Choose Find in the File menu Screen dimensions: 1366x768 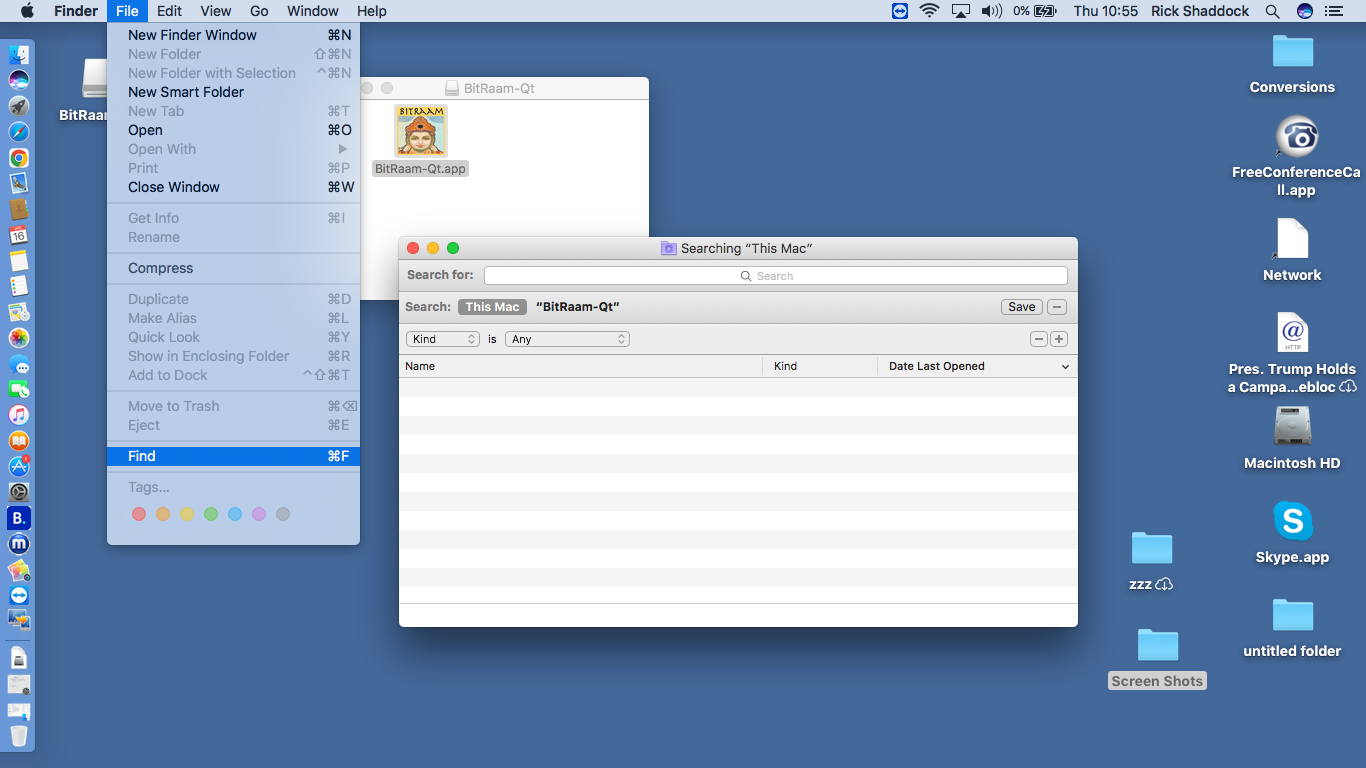pyautogui.click(x=142, y=456)
